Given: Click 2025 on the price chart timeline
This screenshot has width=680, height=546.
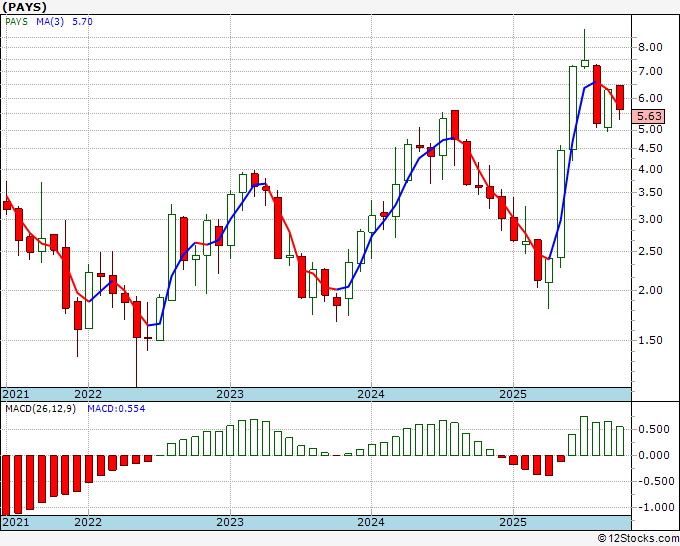Looking at the screenshot, I should (x=513, y=394).
